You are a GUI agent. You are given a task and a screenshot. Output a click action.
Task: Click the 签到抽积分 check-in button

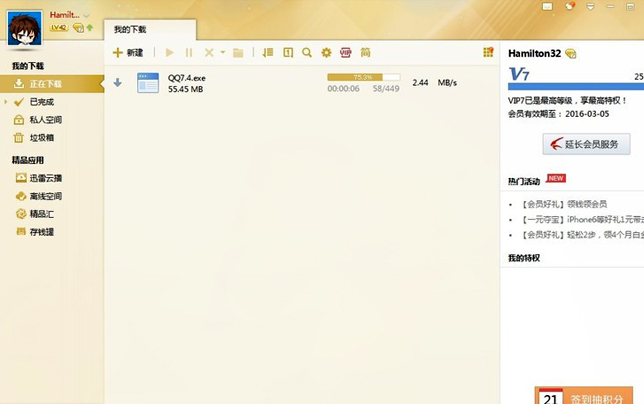[x=584, y=396]
